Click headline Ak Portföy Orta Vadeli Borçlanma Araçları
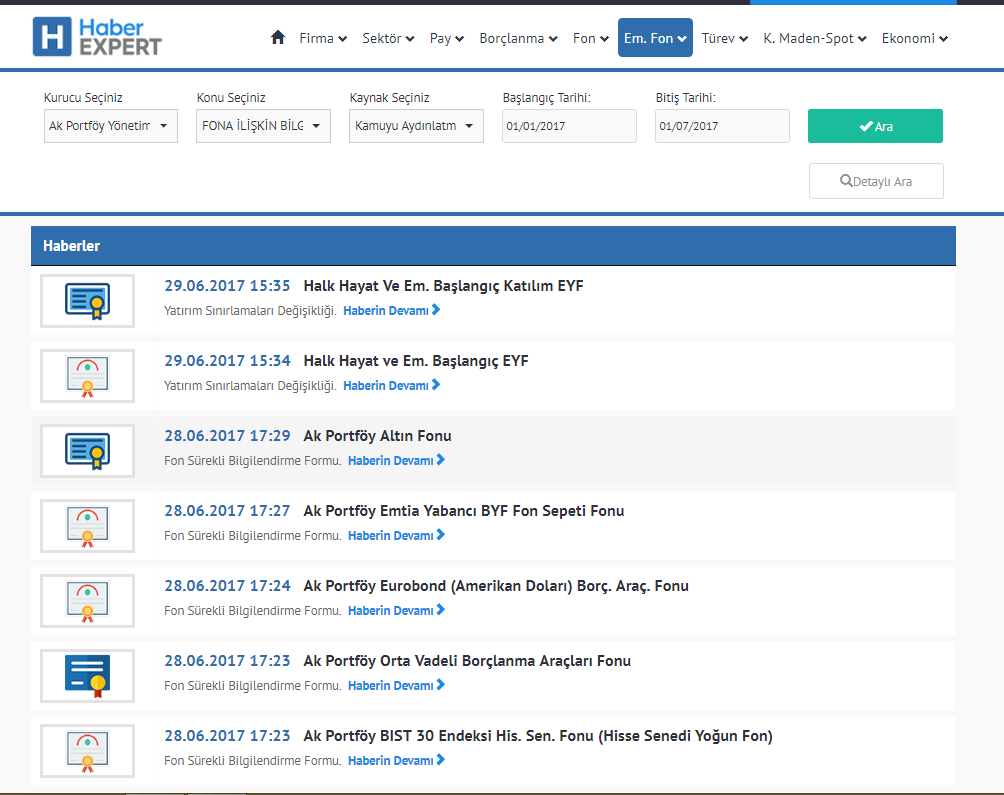 [467, 661]
